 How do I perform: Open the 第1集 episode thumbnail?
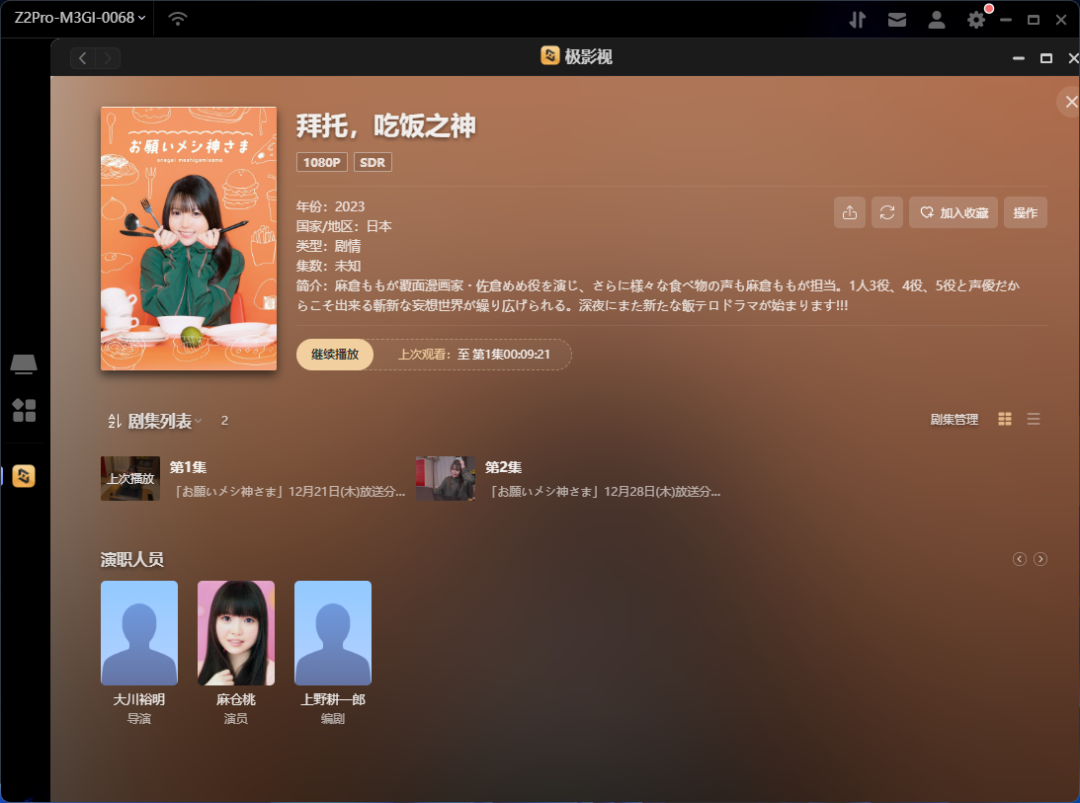tap(130, 478)
